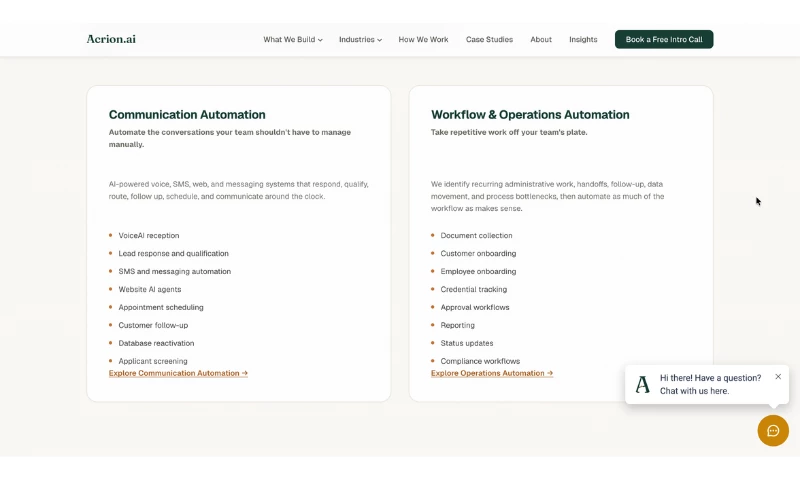Follow the Explore Operations Automation link
Image resolution: width=800 pixels, height=480 pixels.
[x=492, y=373]
